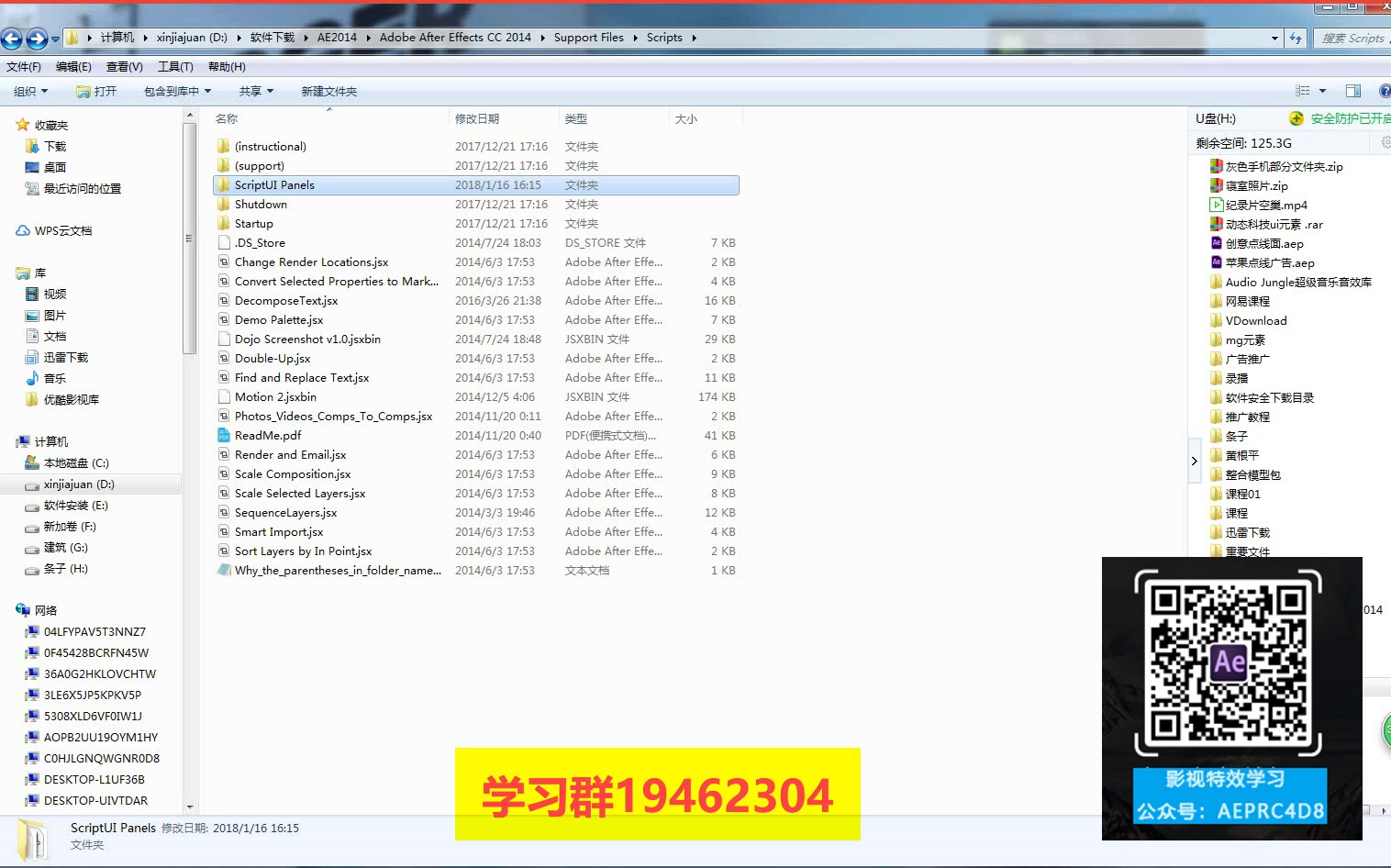Screen dimensions: 1391x868
Task: Open the view options dropdown arrow
Action: [1322, 91]
